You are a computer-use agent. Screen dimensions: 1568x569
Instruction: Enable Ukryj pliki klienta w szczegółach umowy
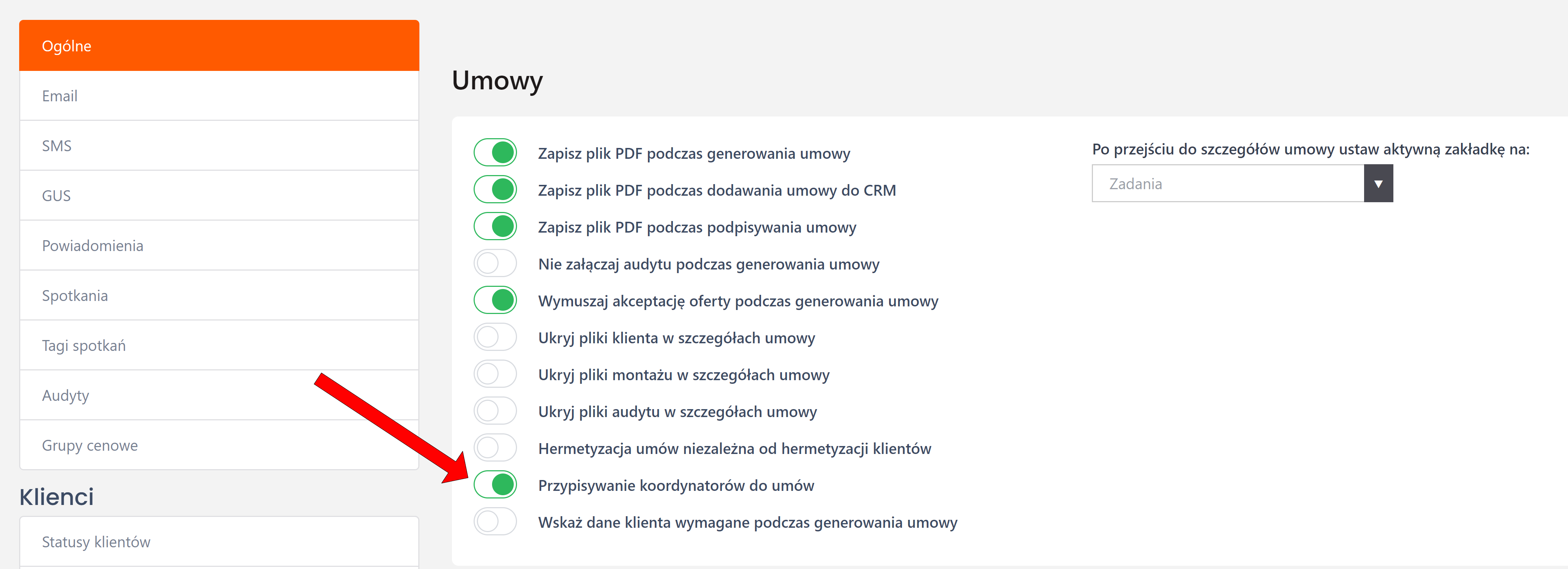coord(495,337)
